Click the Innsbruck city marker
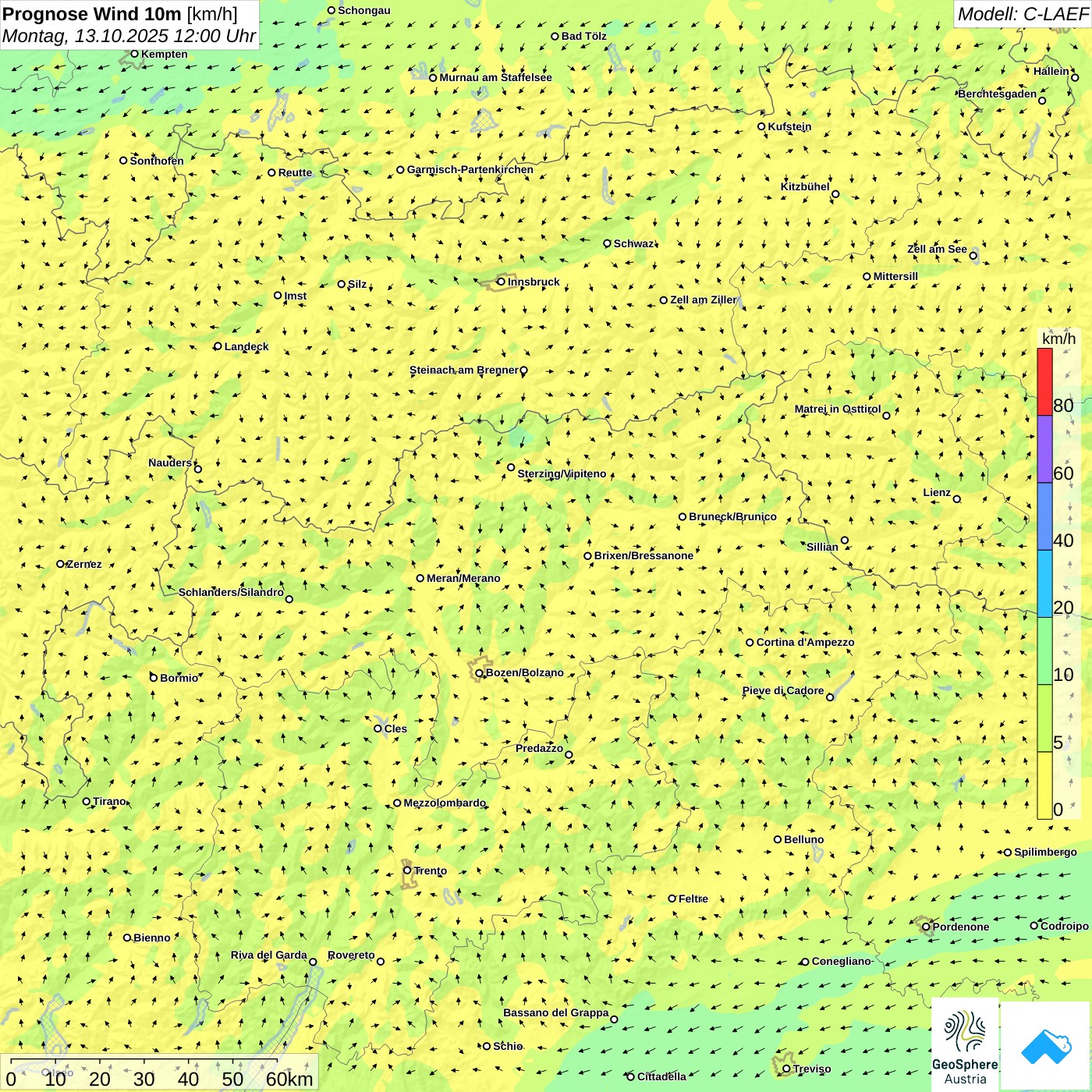This screenshot has width=1092, height=1092. click(501, 282)
